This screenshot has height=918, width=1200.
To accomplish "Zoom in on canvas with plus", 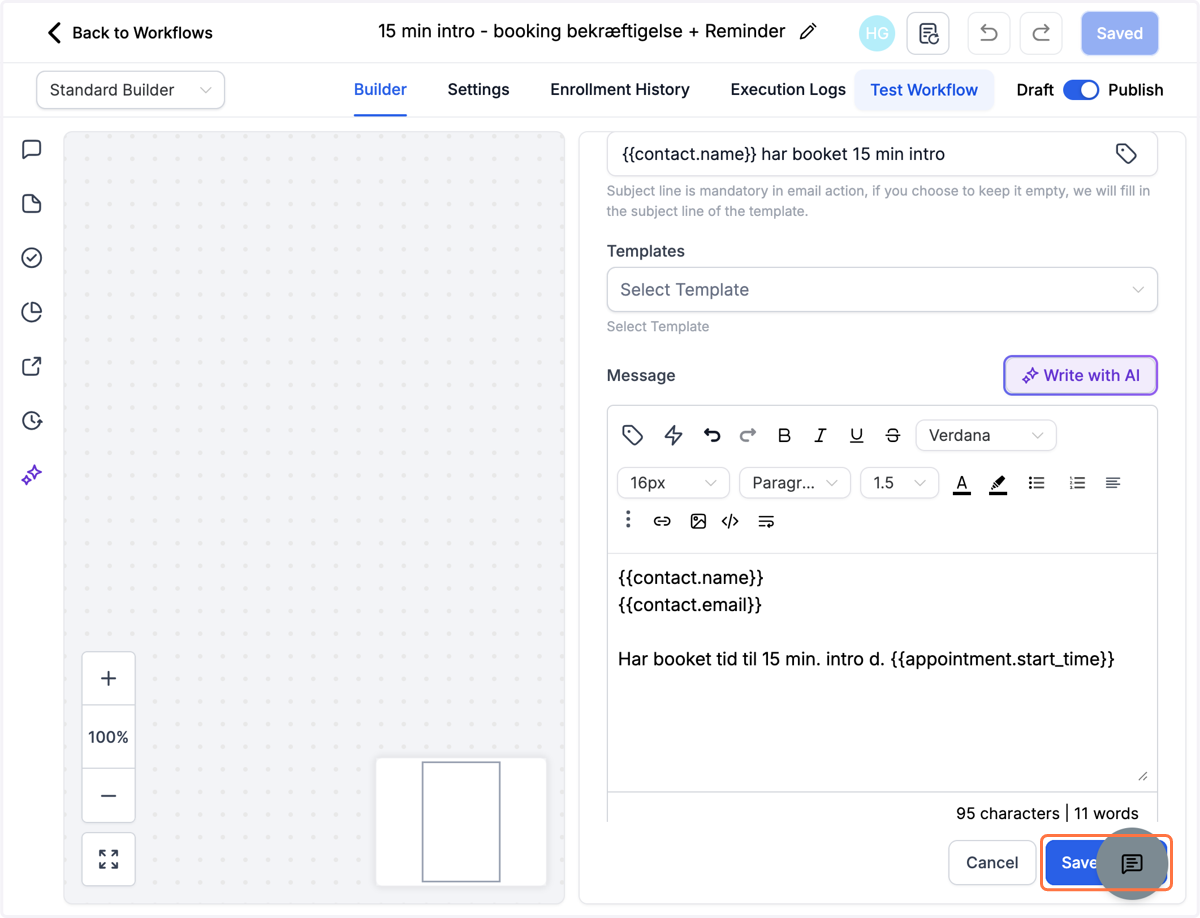I will [109, 678].
